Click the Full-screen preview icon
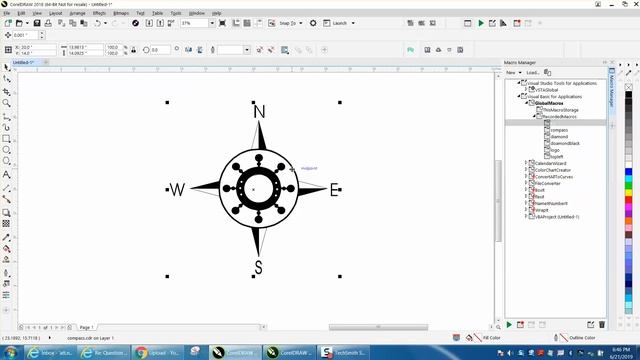This screenshot has height=360, width=640. pyautogui.click(x=222, y=23)
